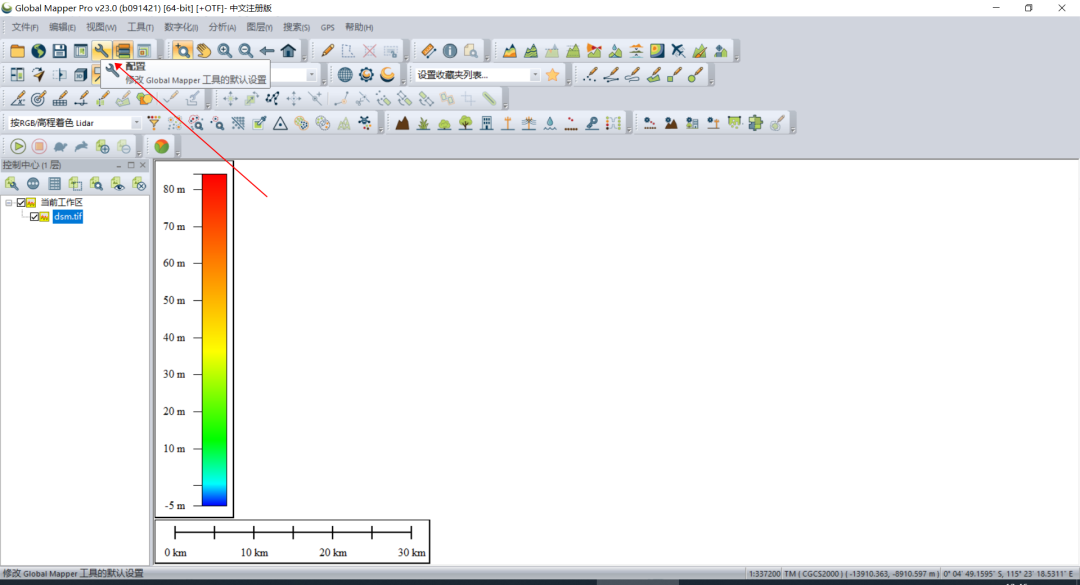Click the Control Center options ellipsis icon
Image resolution: width=1080 pixels, height=585 pixels.
pos(32,183)
